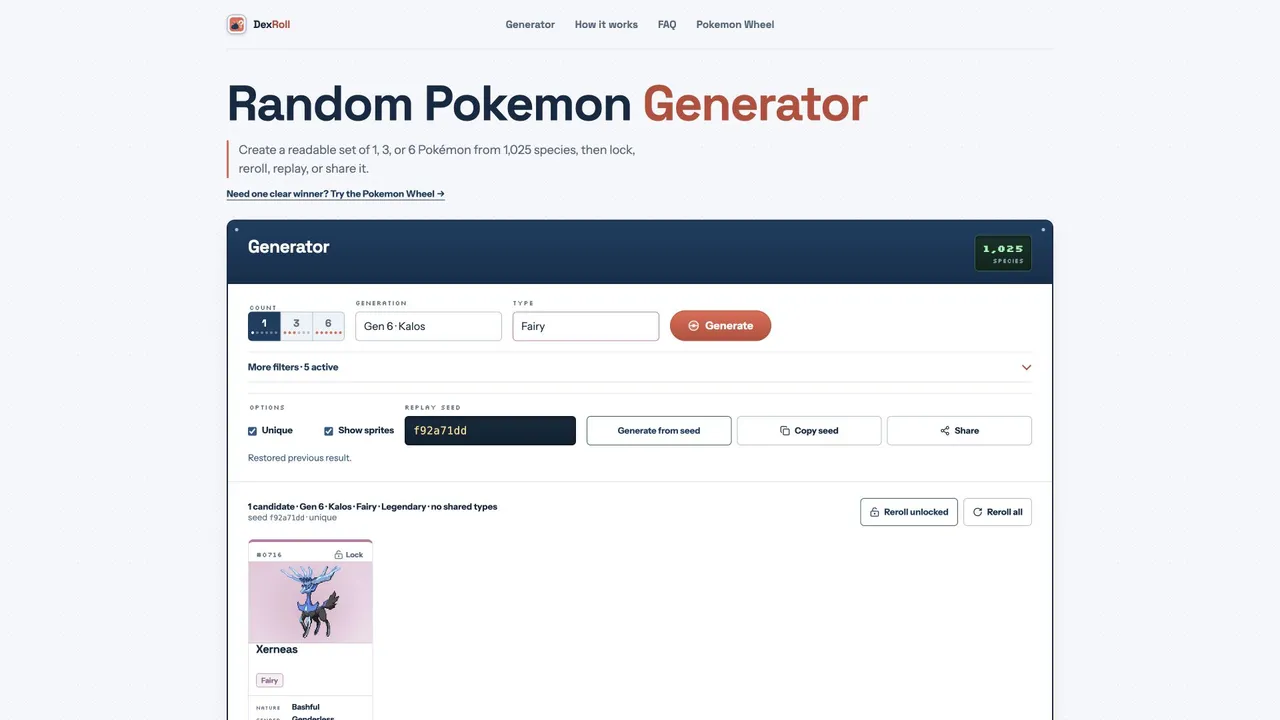Screen dimensions: 1280x720
Task: Click the replay seed field f92a71dd
Action: [490, 431]
